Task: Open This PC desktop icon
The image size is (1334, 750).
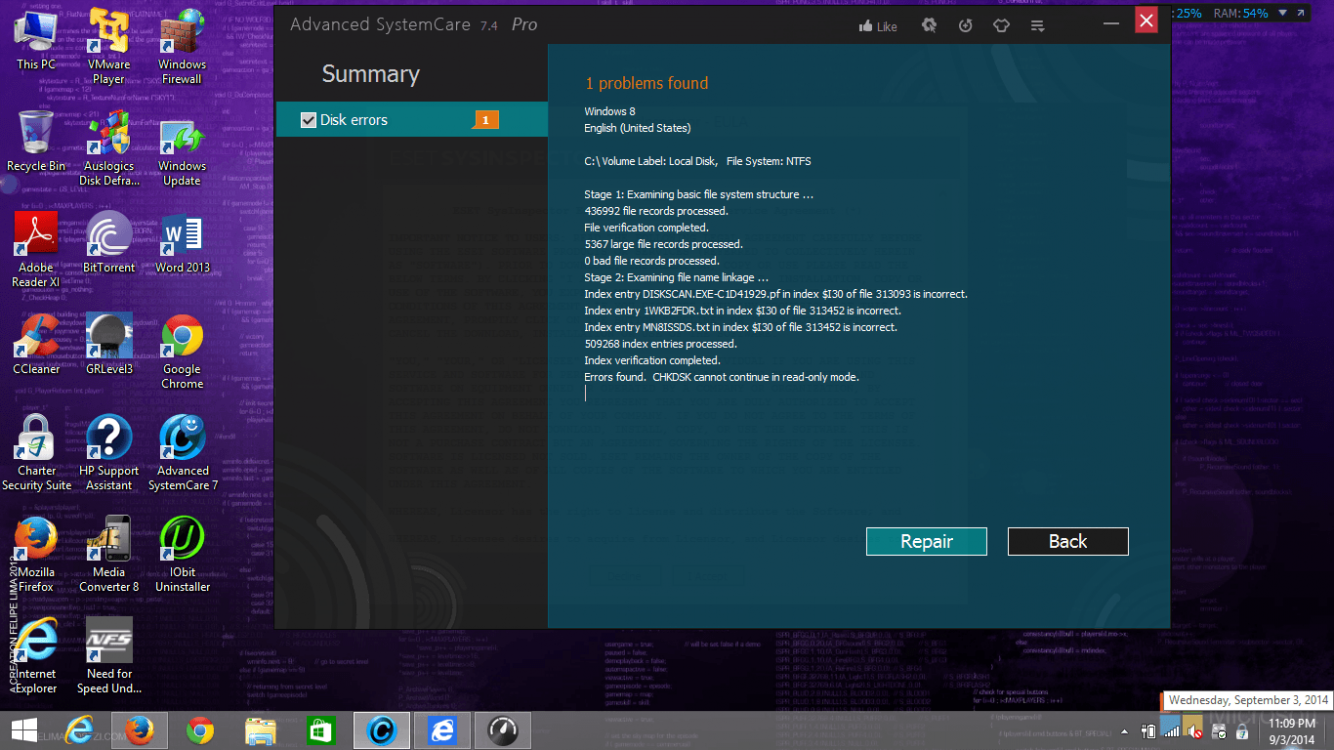Action: (x=36, y=40)
